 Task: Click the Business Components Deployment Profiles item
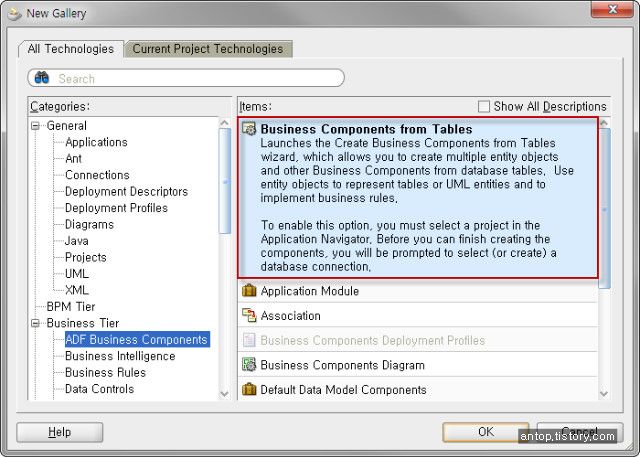coord(418,340)
